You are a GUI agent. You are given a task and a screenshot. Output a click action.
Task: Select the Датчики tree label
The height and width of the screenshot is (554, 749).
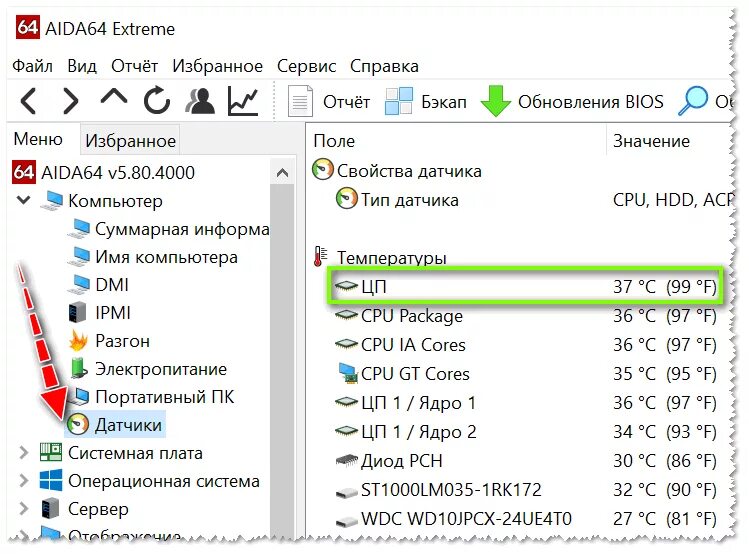point(128,425)
